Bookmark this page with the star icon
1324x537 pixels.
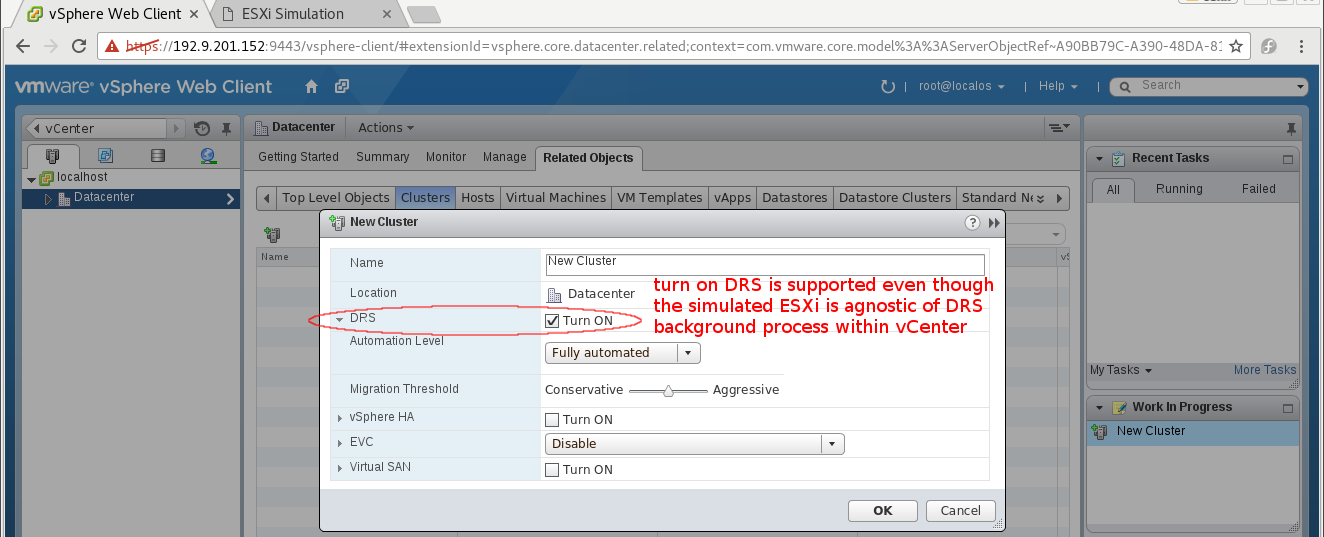[x=1237, y=46]
